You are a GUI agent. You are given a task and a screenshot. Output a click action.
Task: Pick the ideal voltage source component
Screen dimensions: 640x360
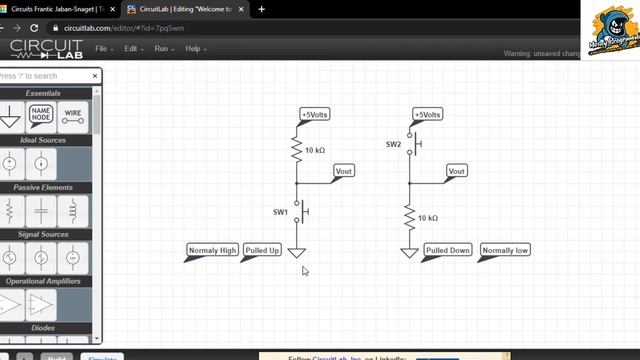click(x=10, y=164)
